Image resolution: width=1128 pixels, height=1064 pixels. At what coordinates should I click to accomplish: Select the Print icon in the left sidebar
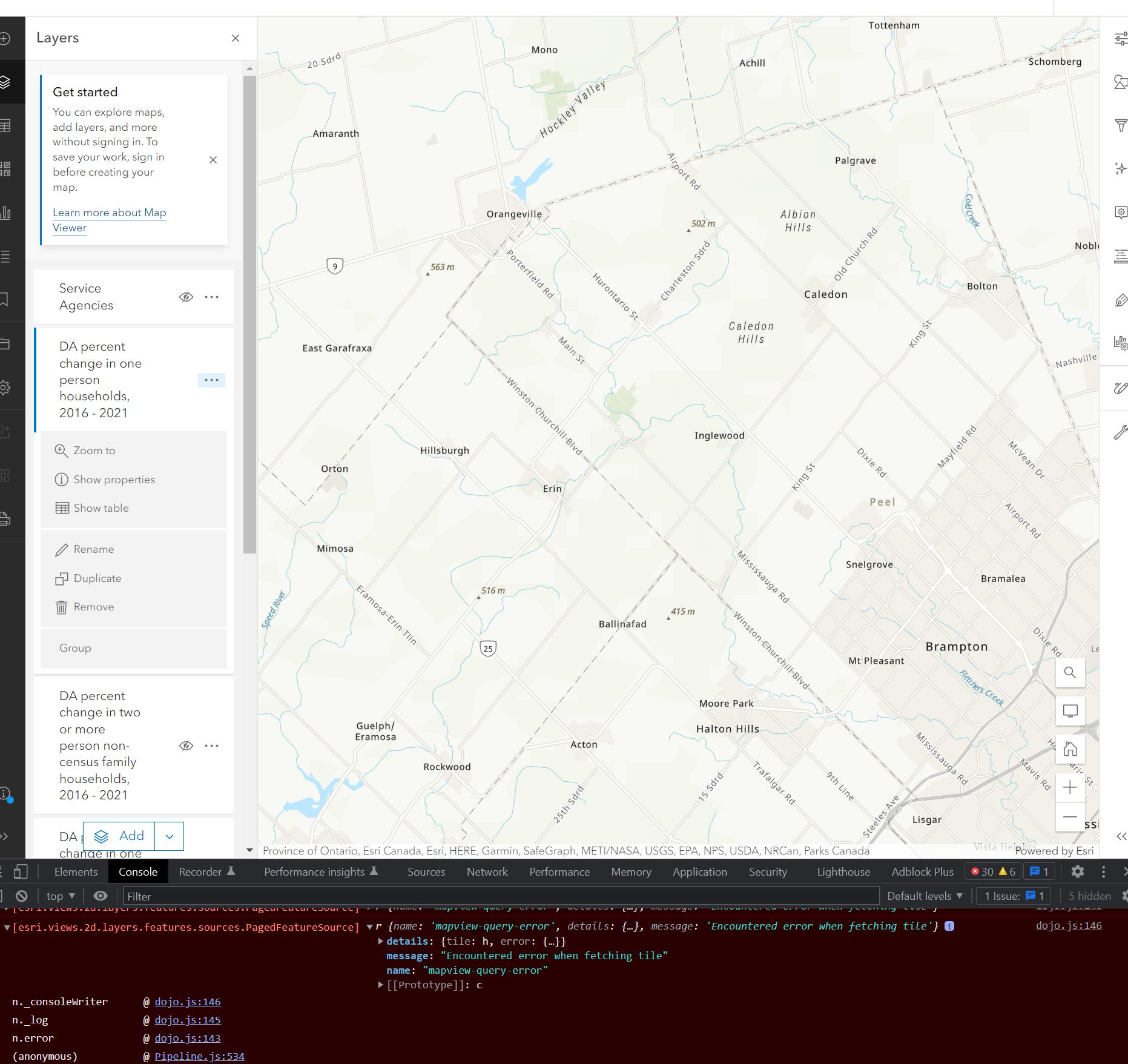[x=8, y=519]
